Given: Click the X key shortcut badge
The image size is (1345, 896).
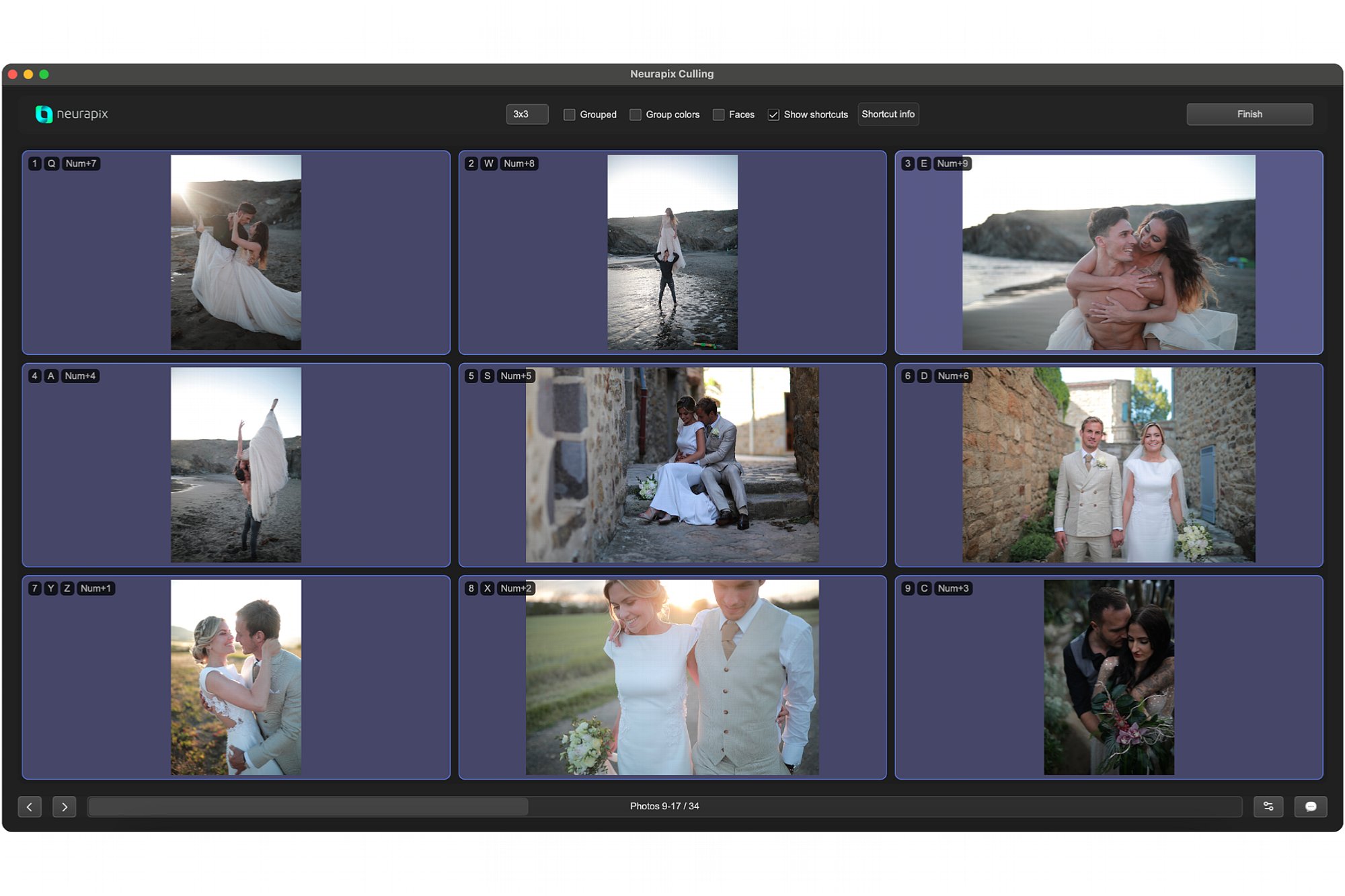Looking at the screenshot, I should pyautogui.click(x=488, y=588).
